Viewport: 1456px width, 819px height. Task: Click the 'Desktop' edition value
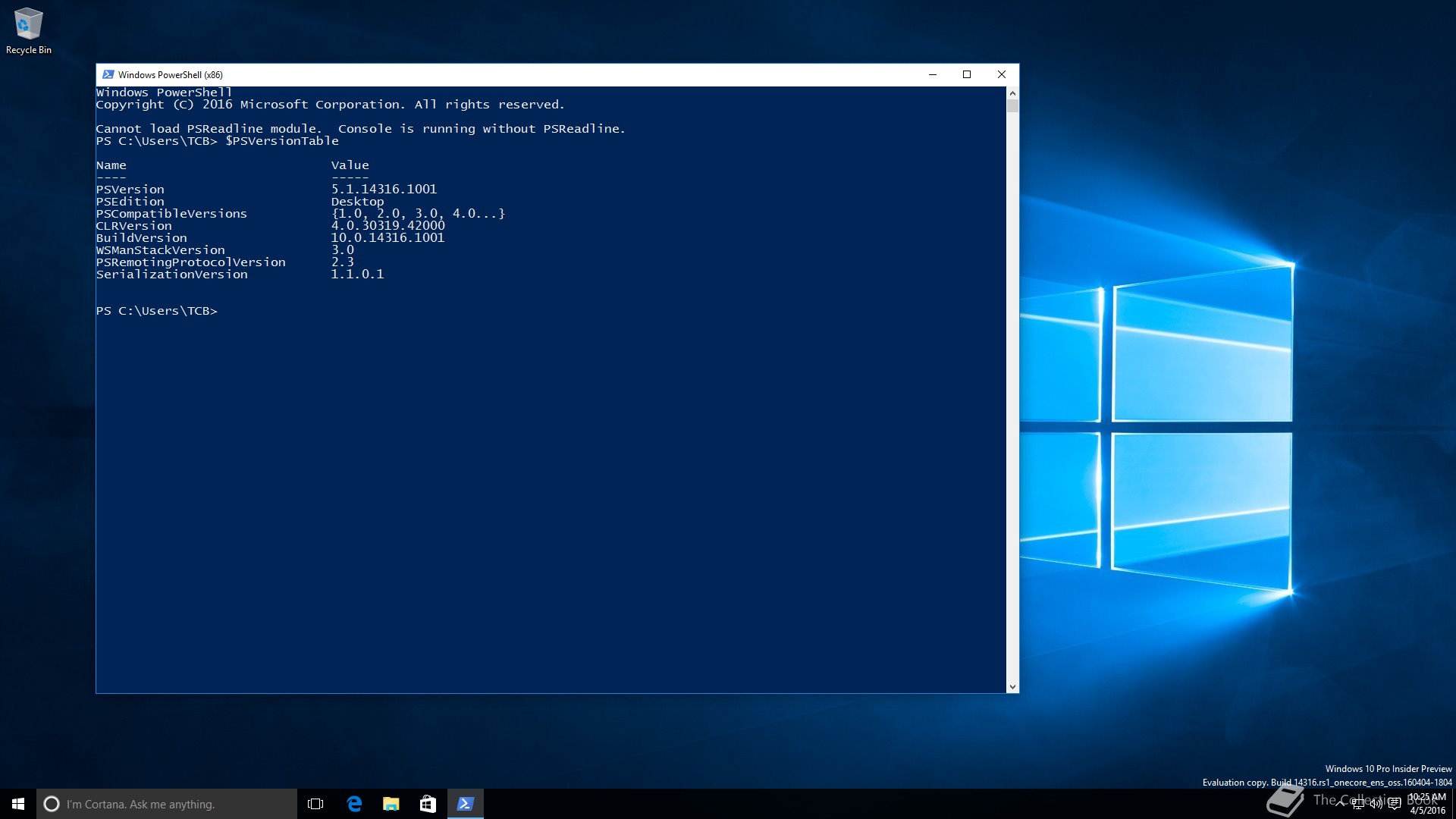click(x=357, y=202)
